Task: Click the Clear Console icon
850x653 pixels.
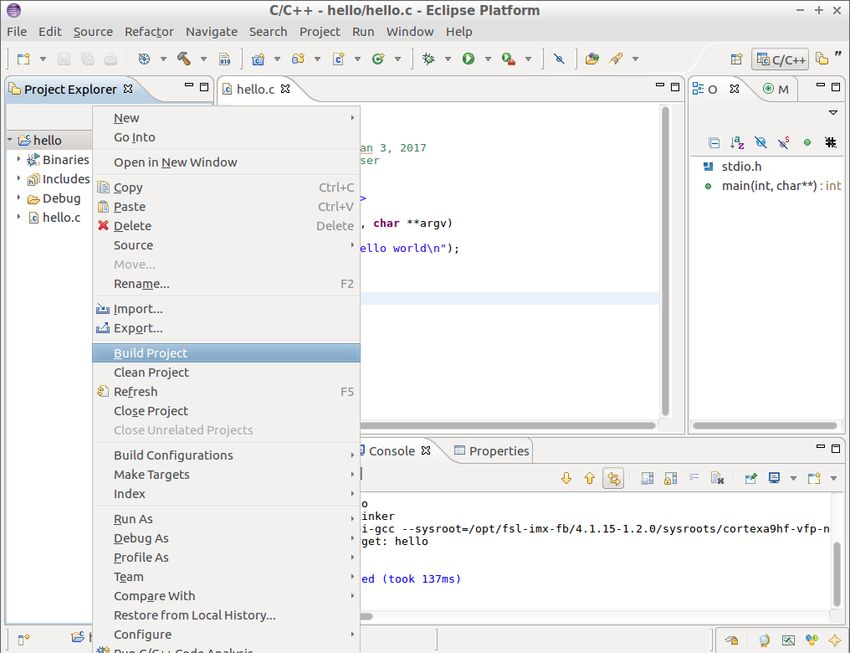Action: [x=717, y=478]
